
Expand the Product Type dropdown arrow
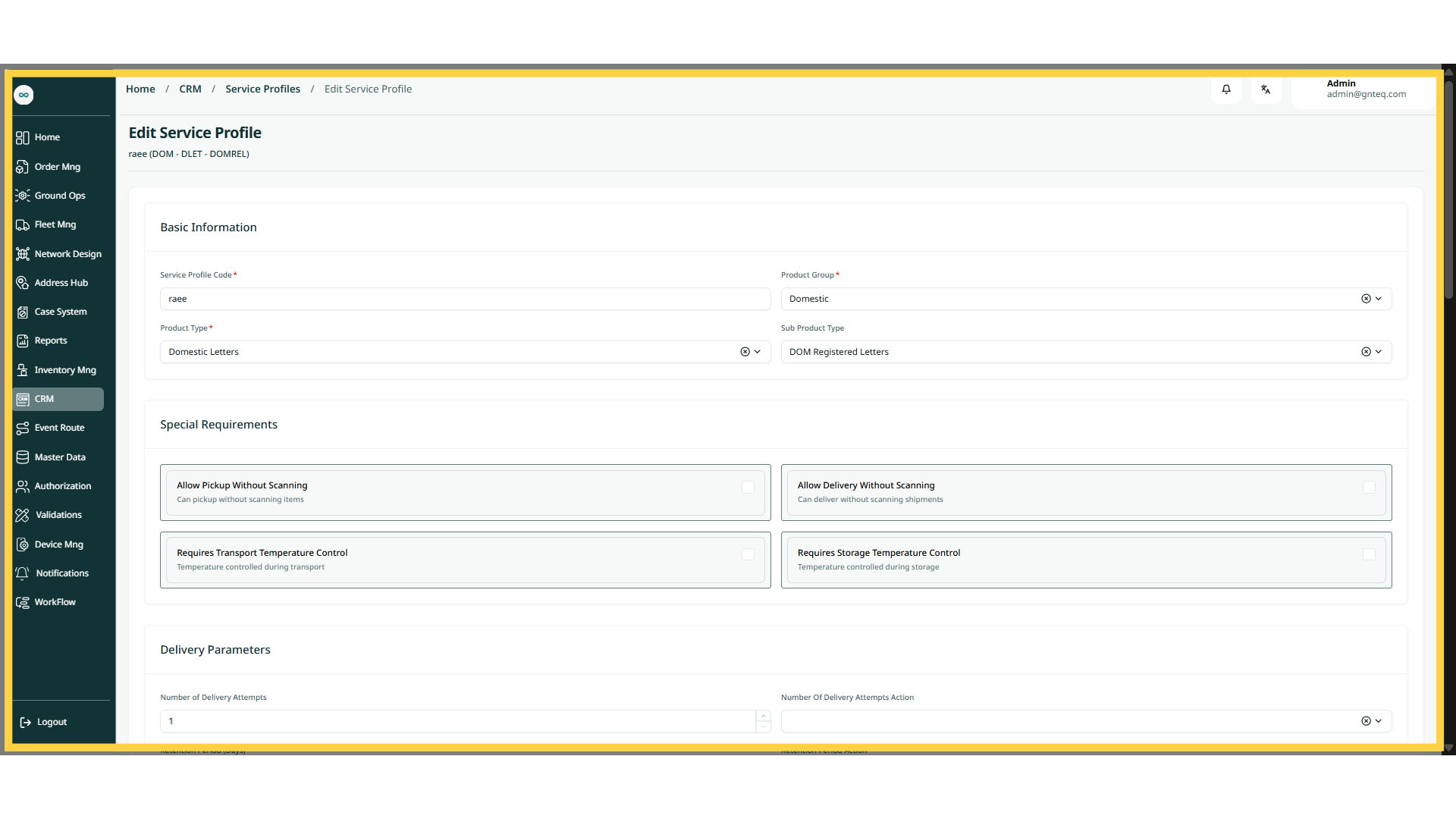pyautogui.click(x=758, y=352)
